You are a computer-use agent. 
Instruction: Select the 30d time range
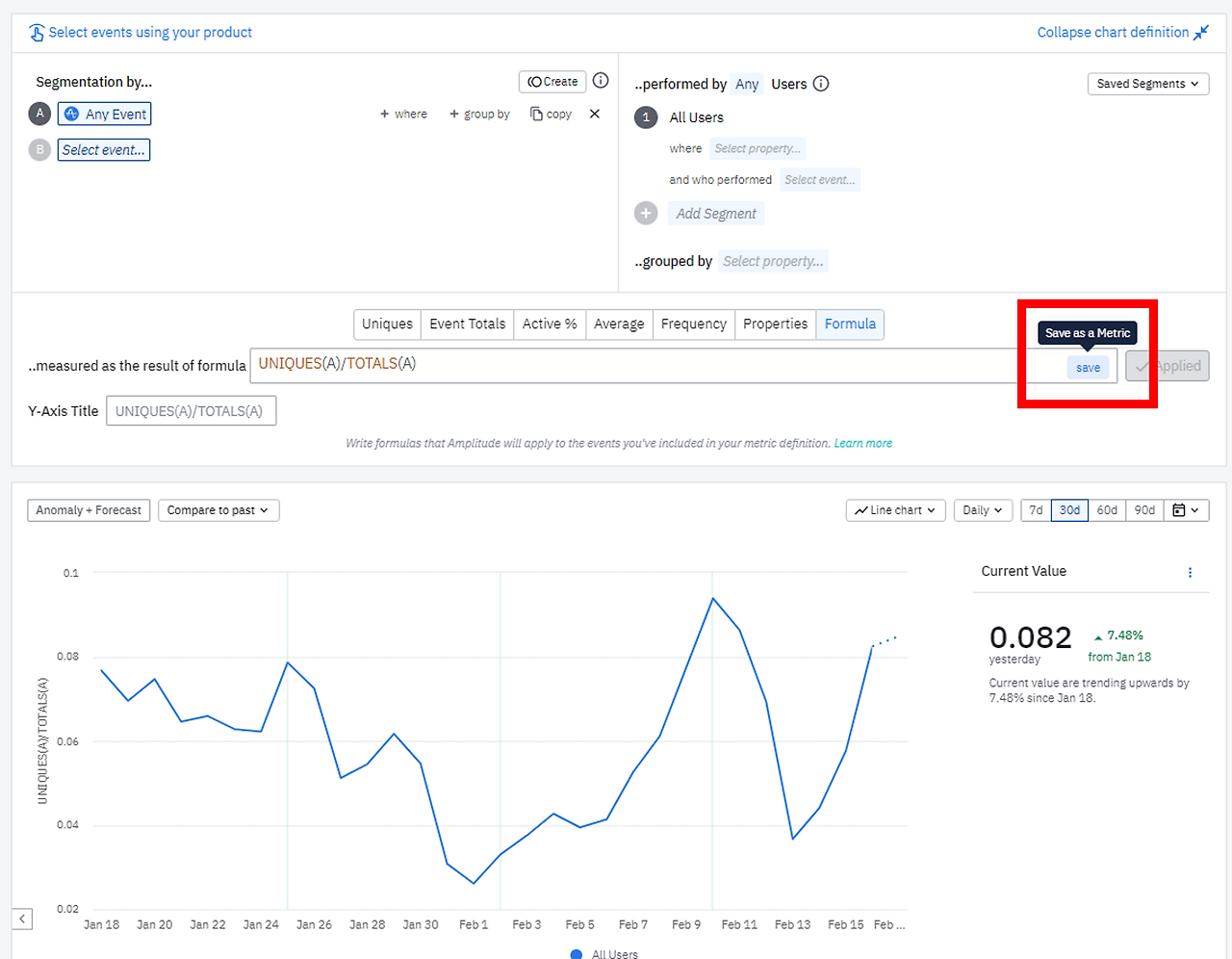point(1070,510)
